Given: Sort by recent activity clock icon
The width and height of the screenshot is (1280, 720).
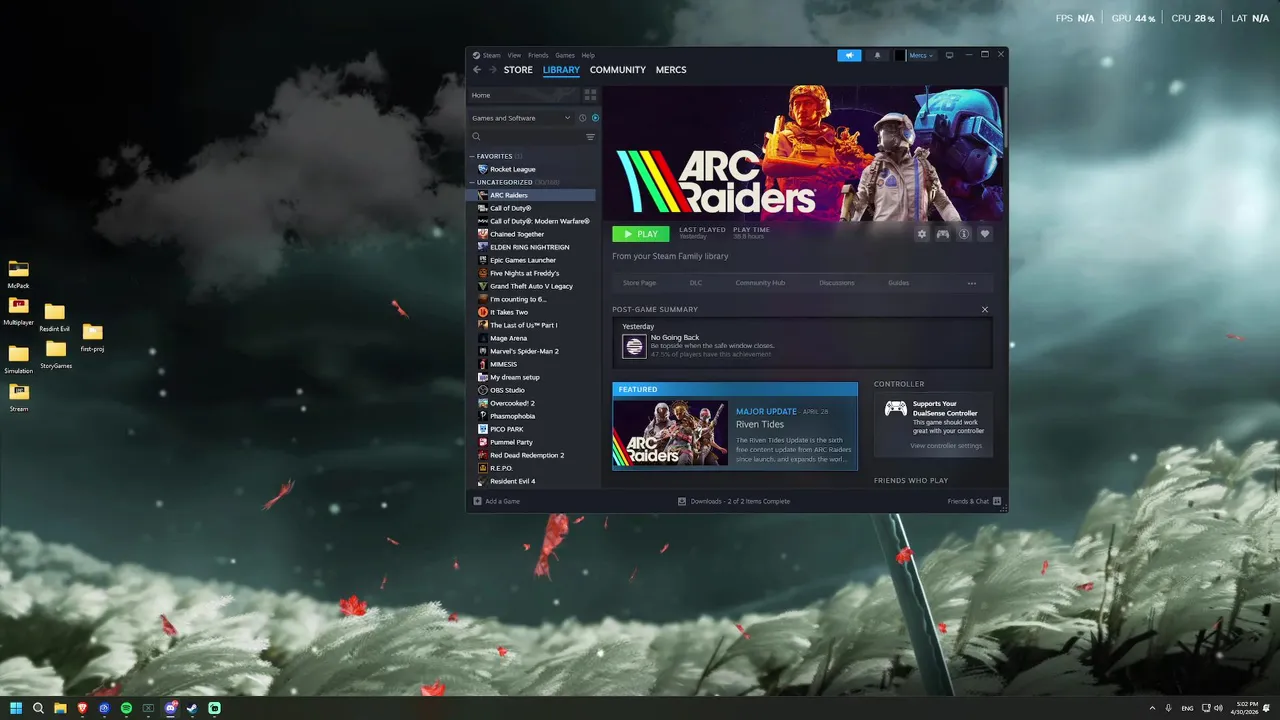Looking at the screenshot, I should 582,118.
